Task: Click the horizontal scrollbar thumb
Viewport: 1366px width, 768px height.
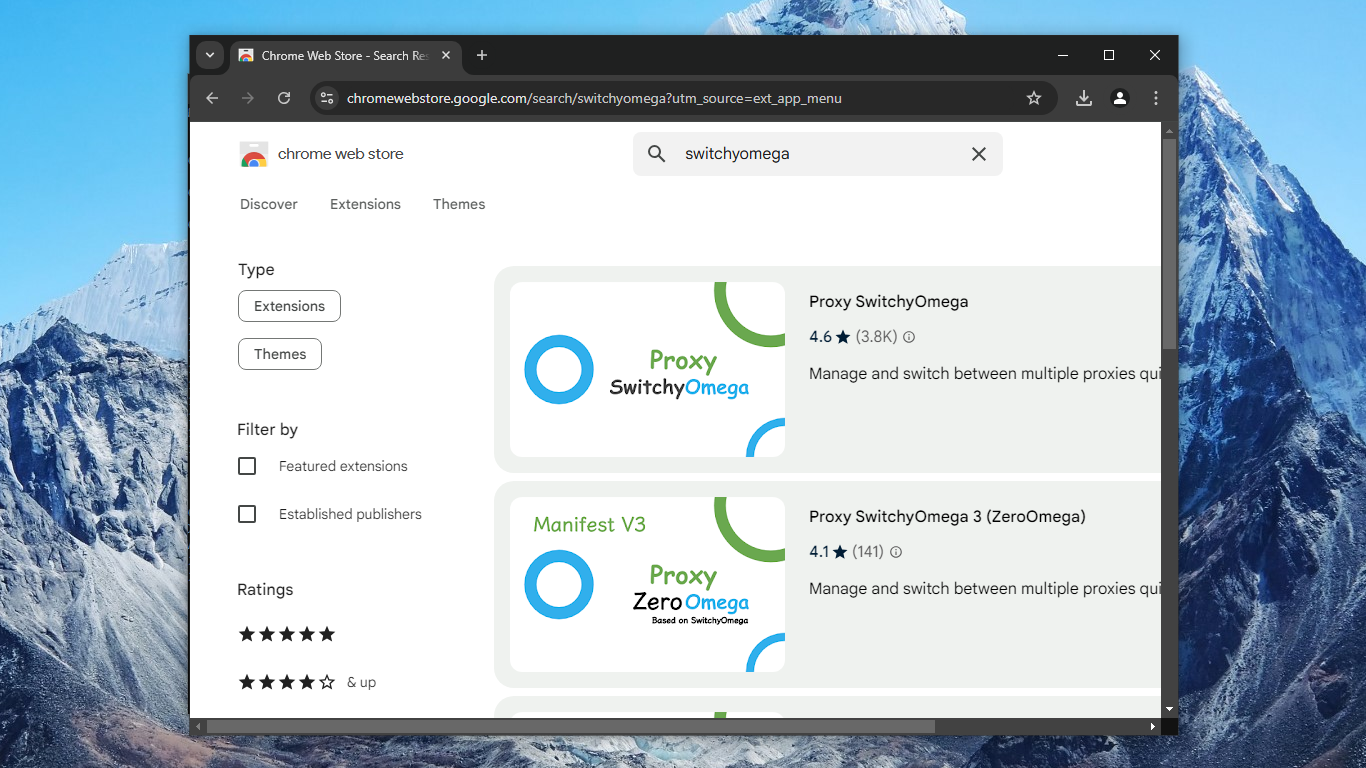Action: pos(570,726)
